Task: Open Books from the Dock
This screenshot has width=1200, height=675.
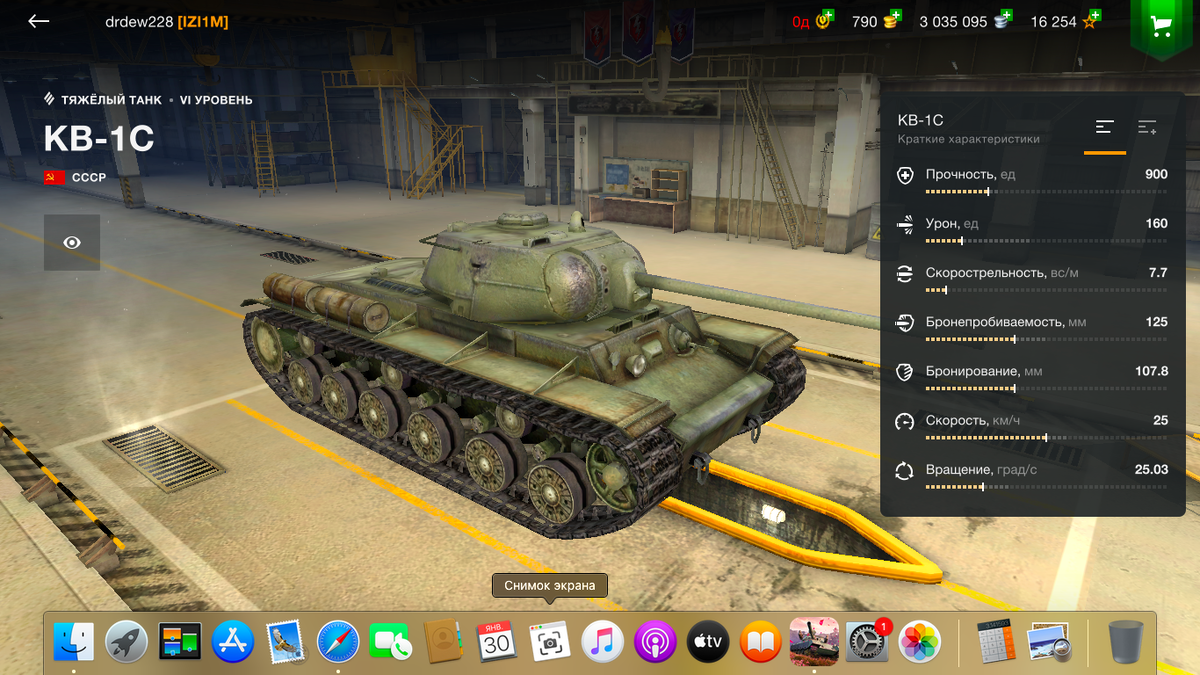Action: pos(761,641)
